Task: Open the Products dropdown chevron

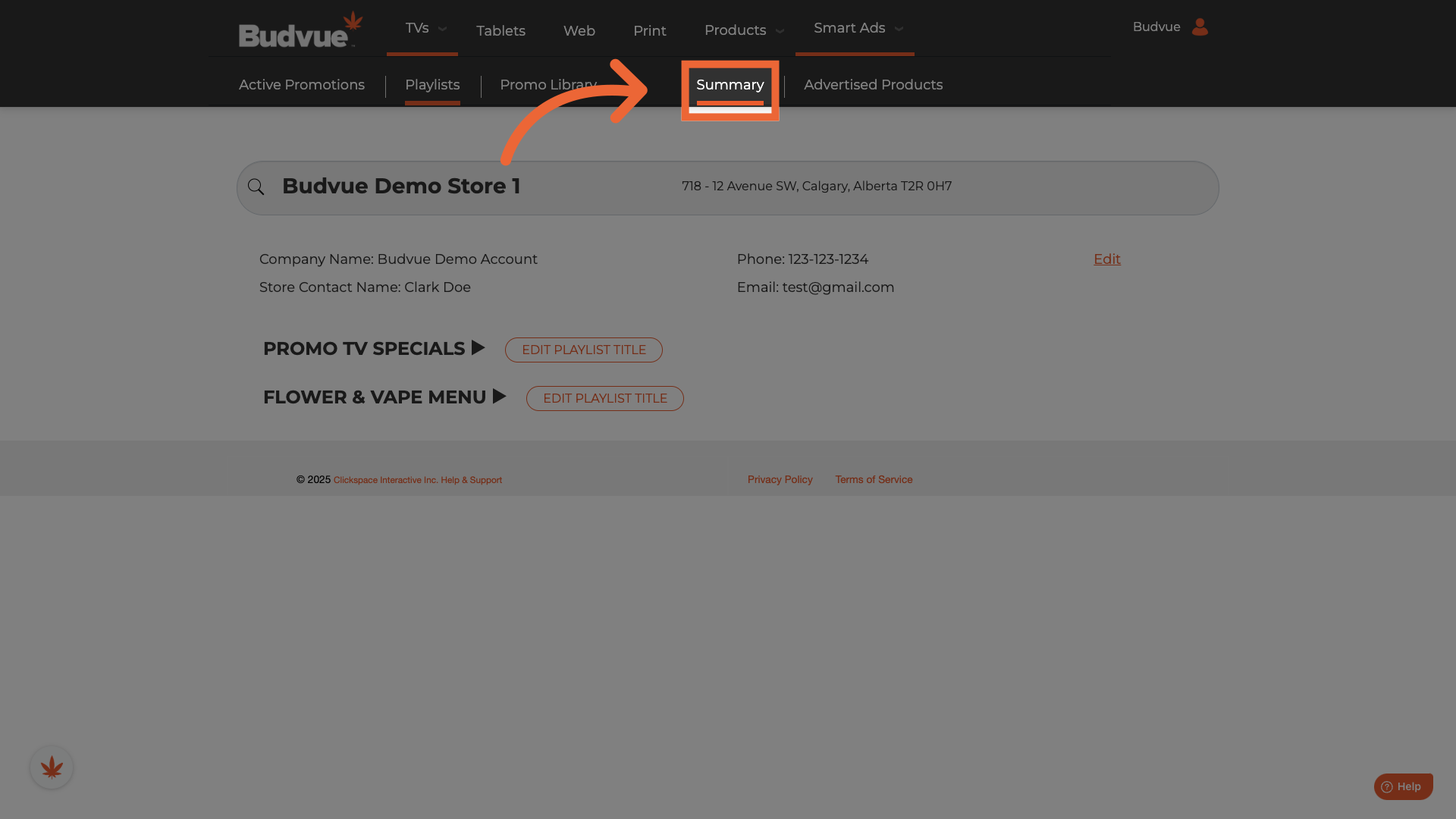Action: pyautogui.click(x=780, y=31)
